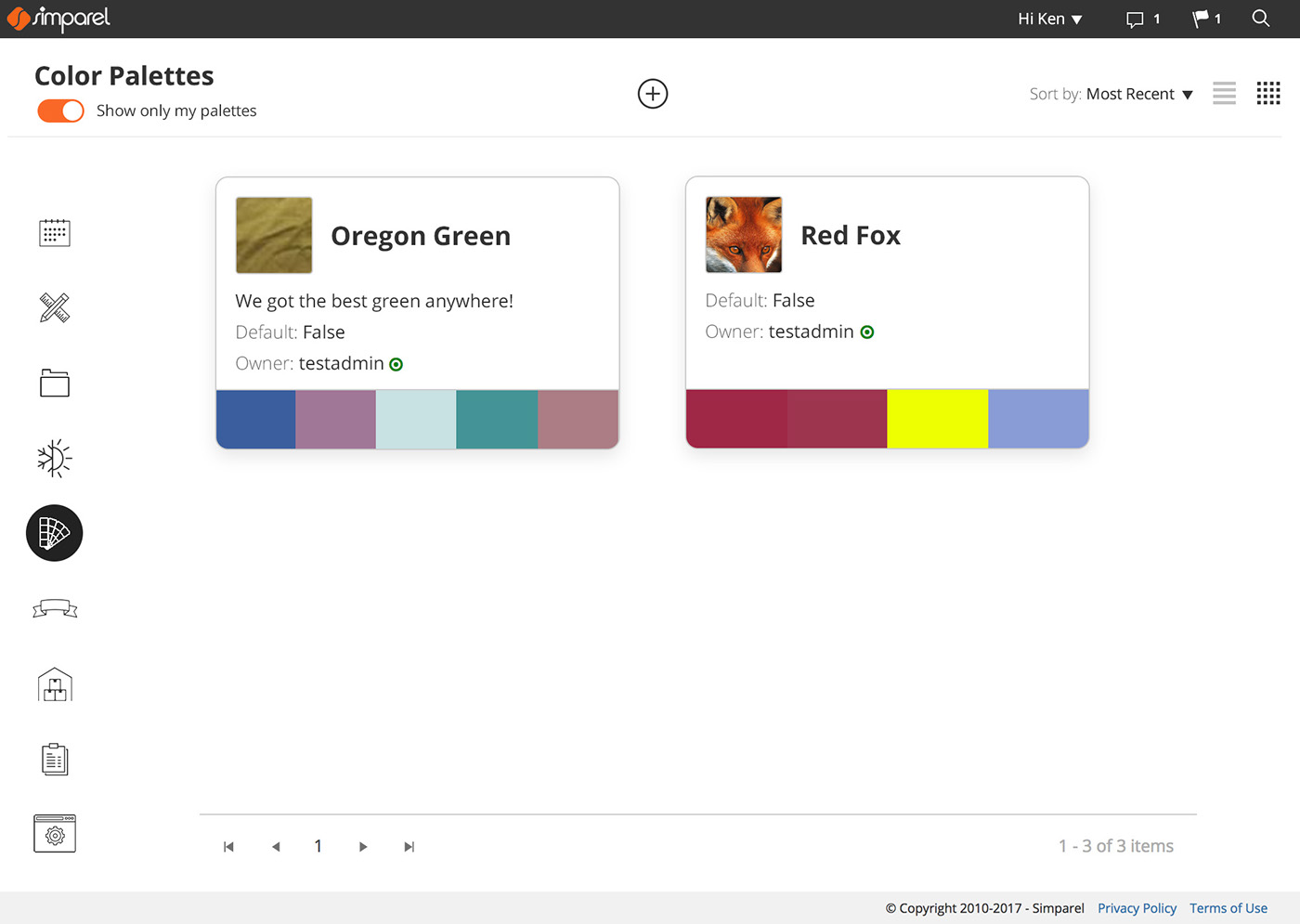
Task: Open the warehouse boxes sidebar icon
Action: (55, 684)
